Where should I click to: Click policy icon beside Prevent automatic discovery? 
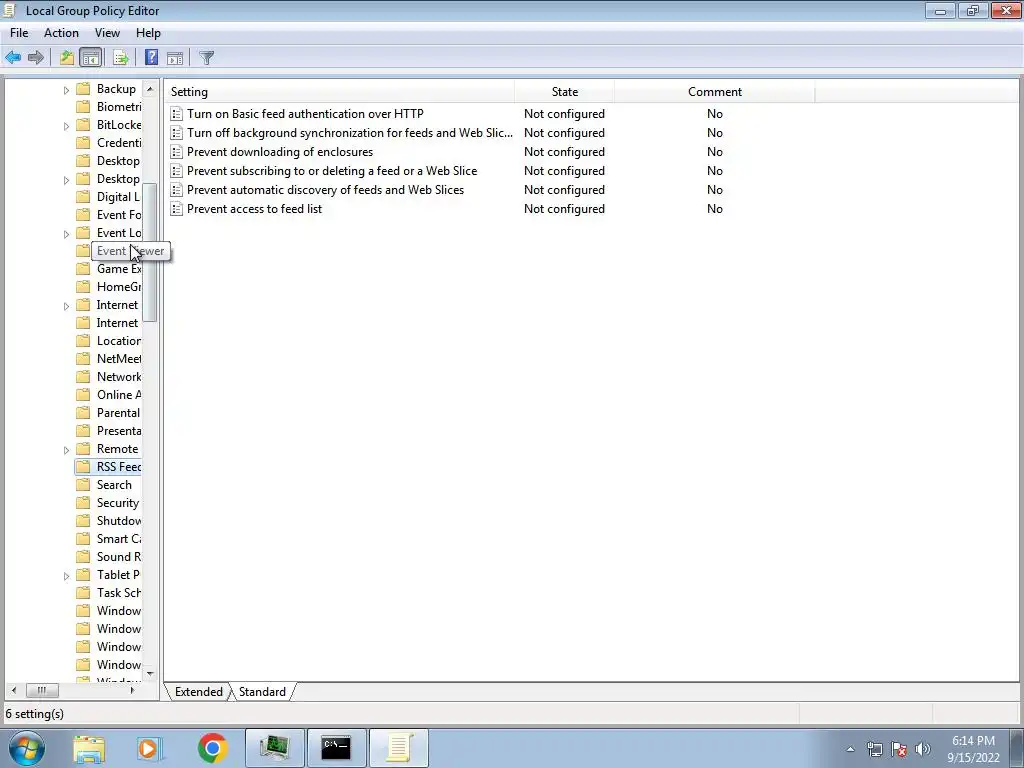176,189
